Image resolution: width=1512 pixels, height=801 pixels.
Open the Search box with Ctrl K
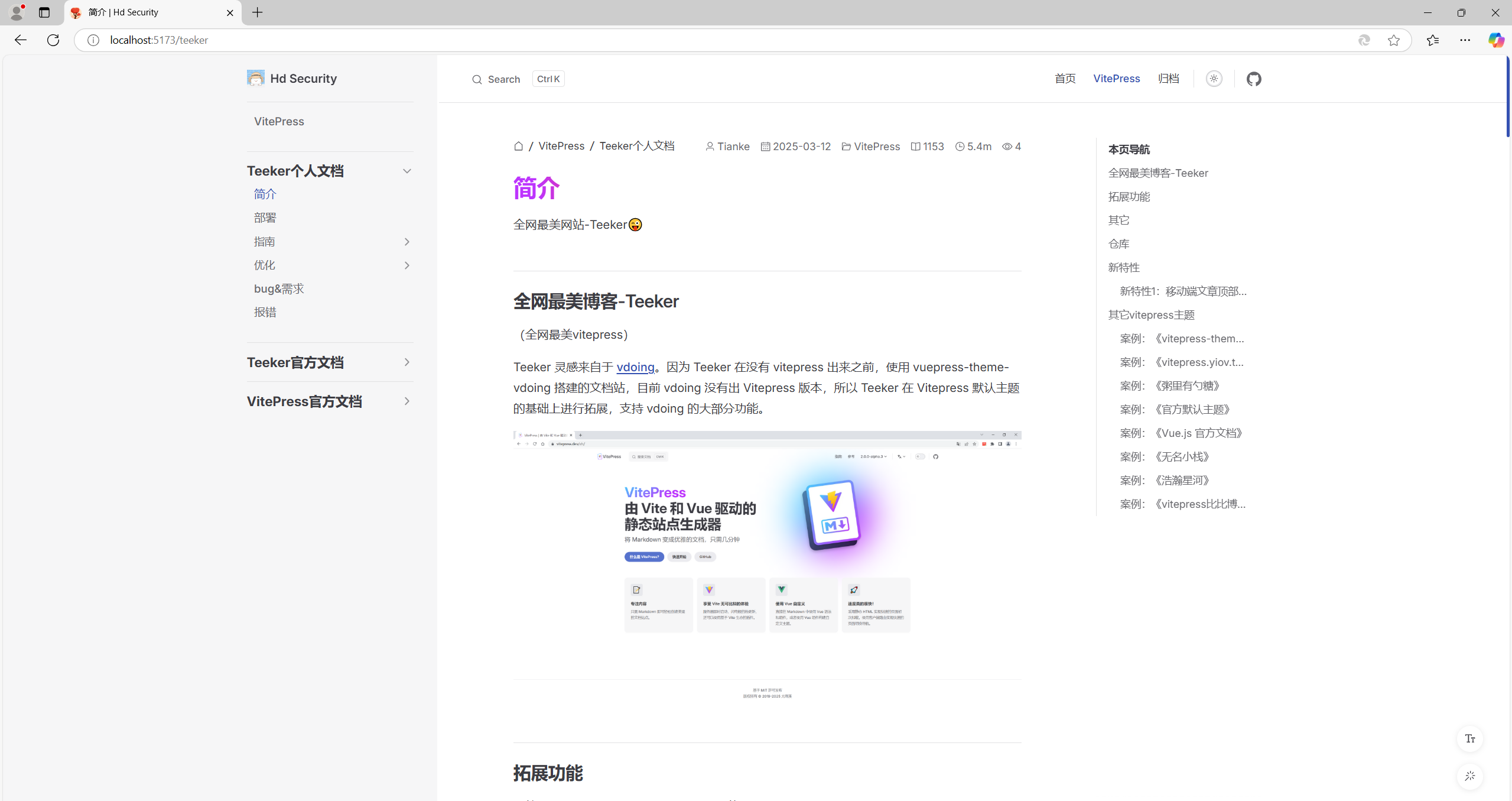tap(518, 79)
